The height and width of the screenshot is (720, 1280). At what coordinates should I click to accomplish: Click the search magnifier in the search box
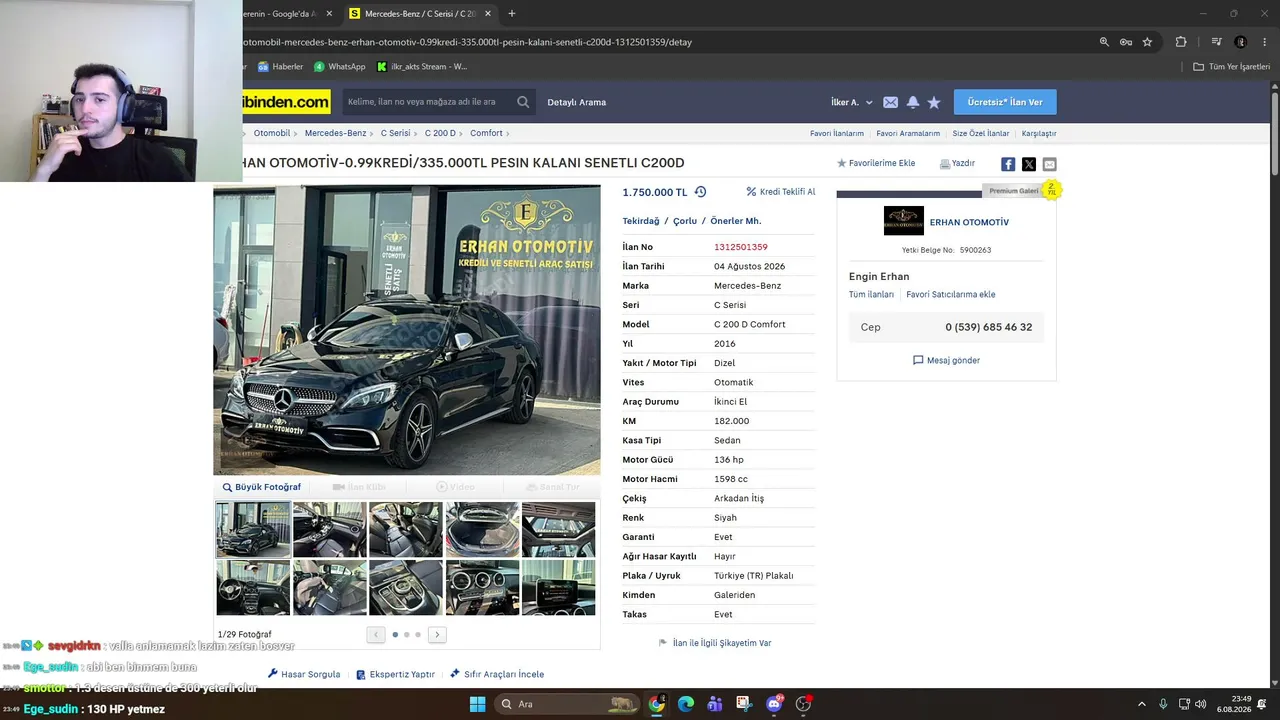[x=523, y=102]
